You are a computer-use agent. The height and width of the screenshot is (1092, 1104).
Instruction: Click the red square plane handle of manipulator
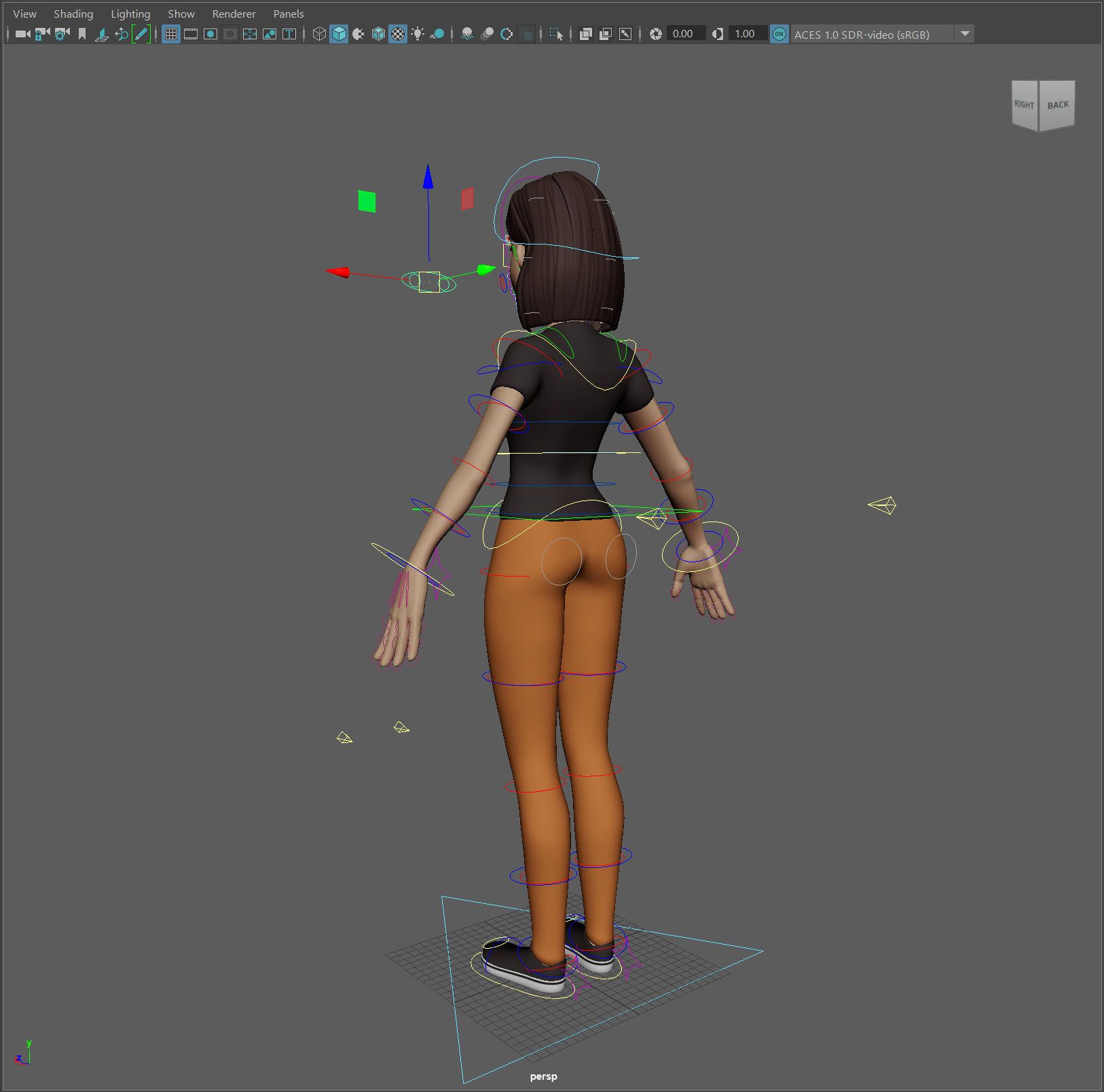tap(467, 199)
